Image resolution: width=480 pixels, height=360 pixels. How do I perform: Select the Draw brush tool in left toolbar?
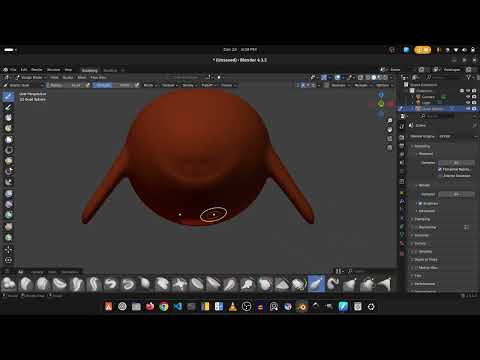click(x=9, y=97)
